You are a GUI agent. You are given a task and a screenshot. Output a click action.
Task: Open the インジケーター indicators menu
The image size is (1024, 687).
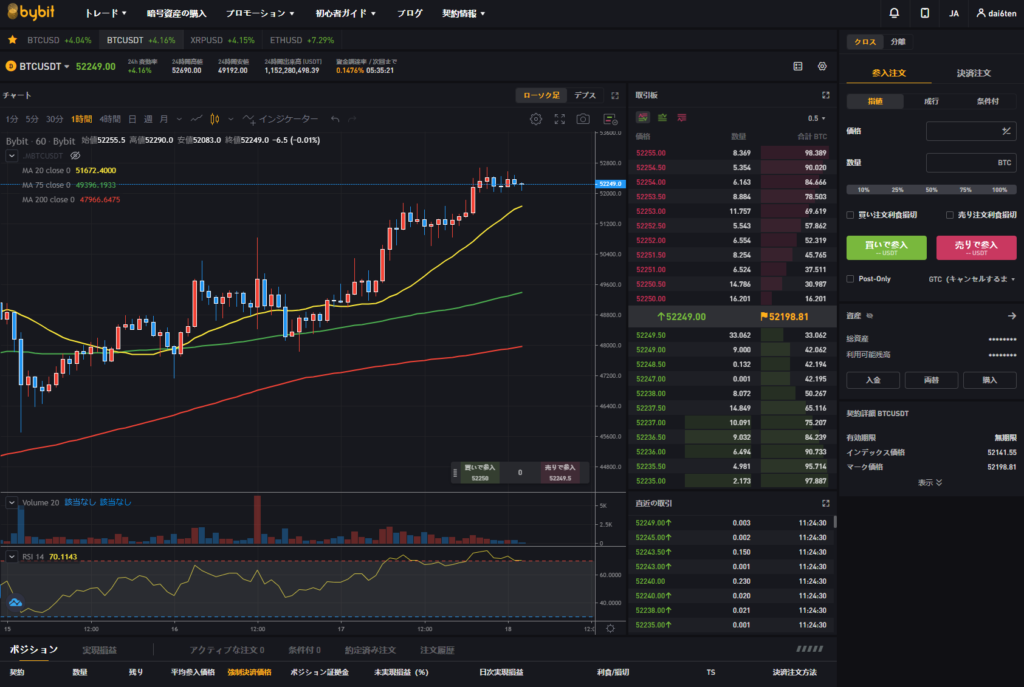[x=280, y=119]
